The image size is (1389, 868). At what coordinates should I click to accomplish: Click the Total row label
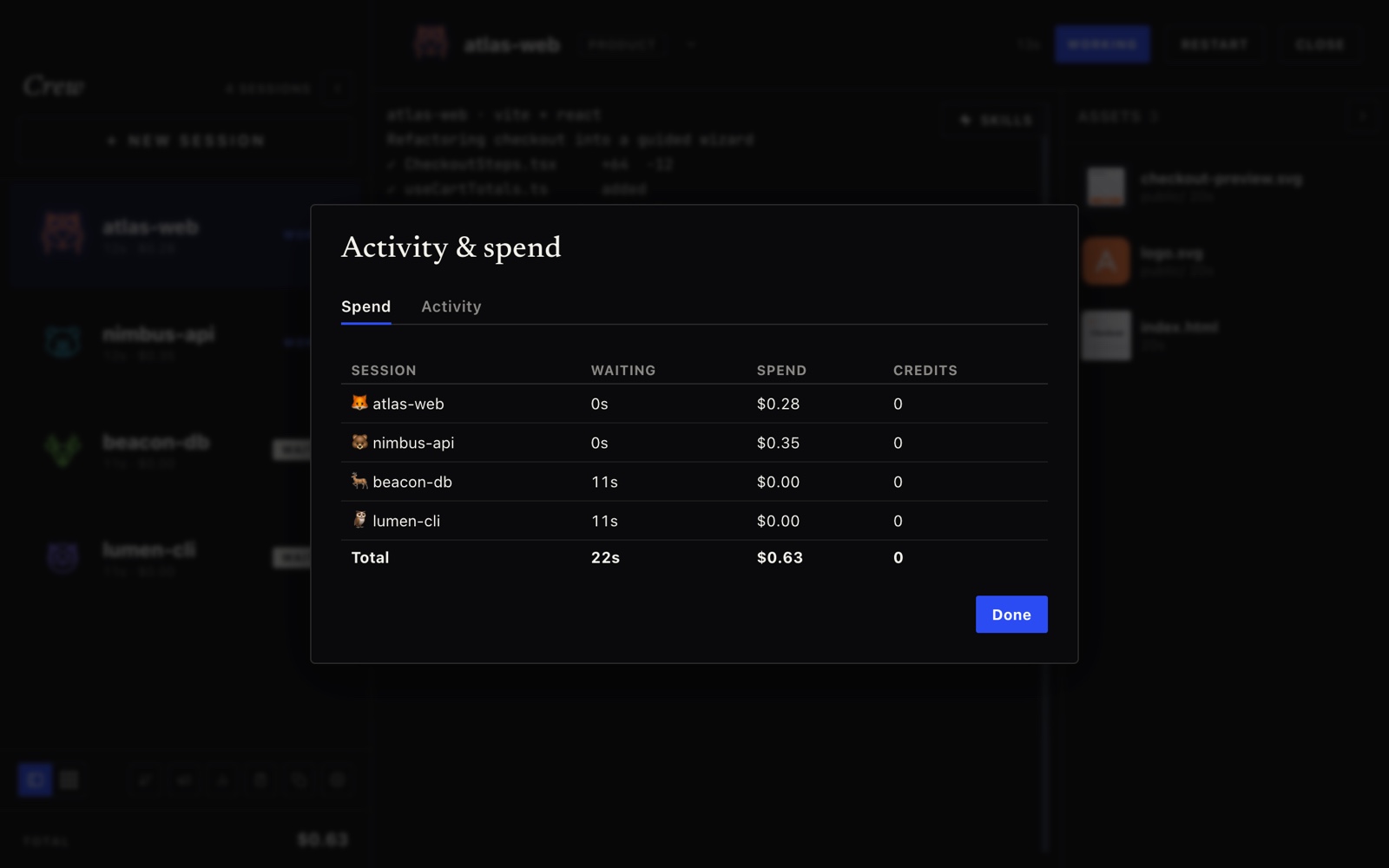tap(370, 557)
